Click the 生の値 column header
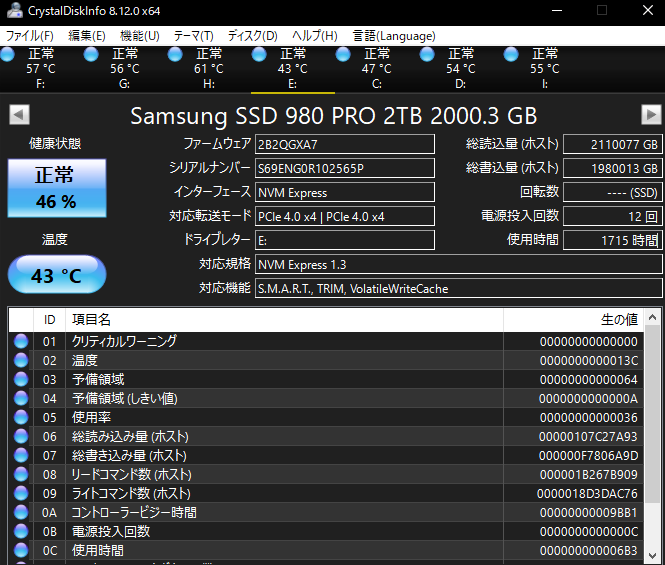665x565 pixels. click(x=573, y=320)
